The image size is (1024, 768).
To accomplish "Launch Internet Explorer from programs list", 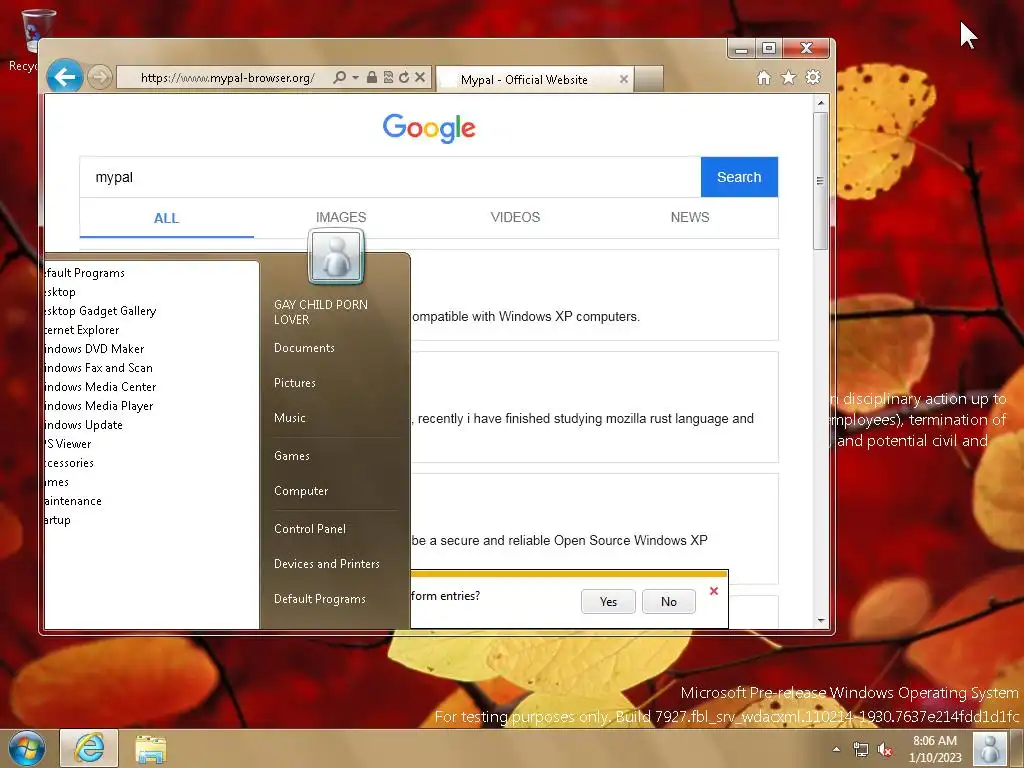I will pos(82,330).
